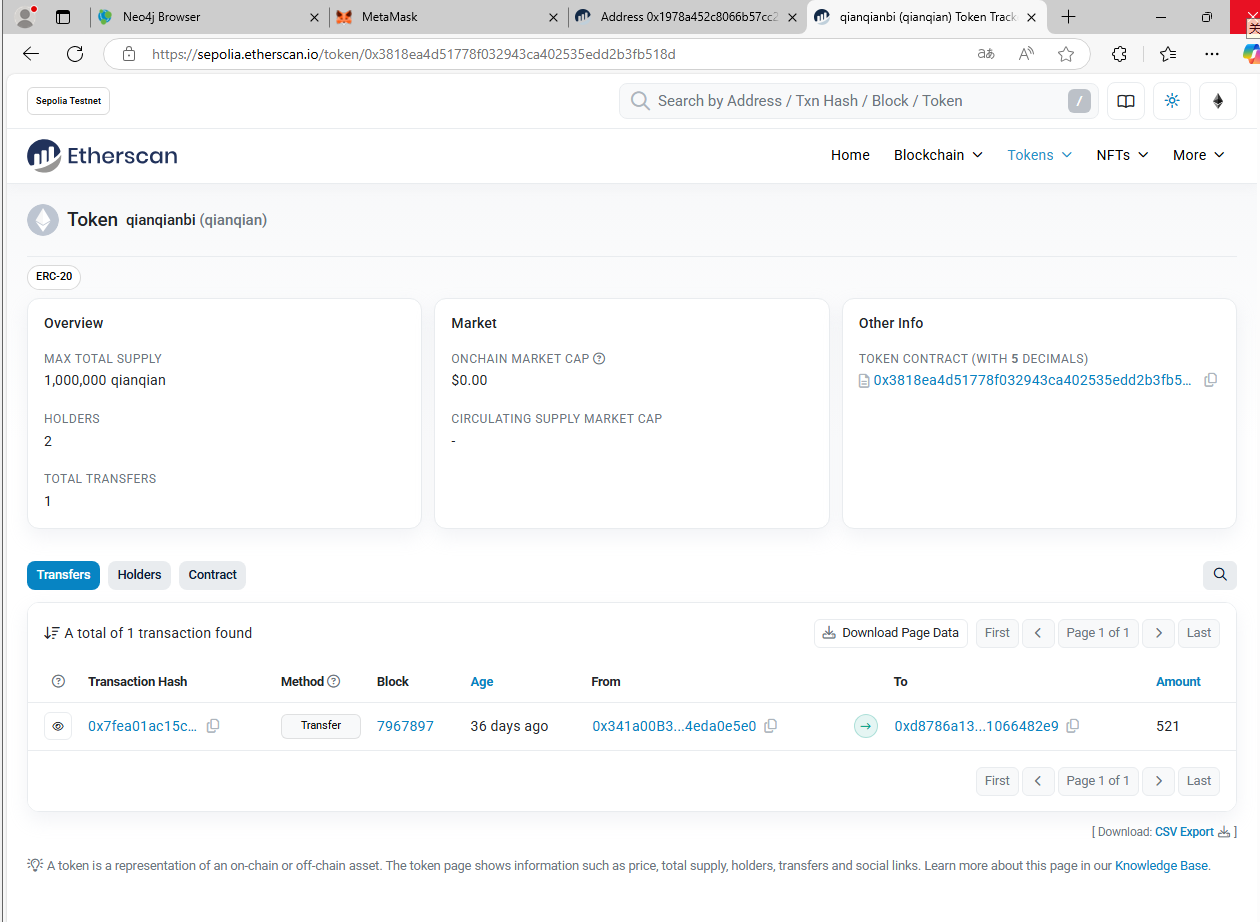This screenshot has height=922, width=1260.
Task: Open the Knowledge Base link
Action: click(x=1161, y=866)
